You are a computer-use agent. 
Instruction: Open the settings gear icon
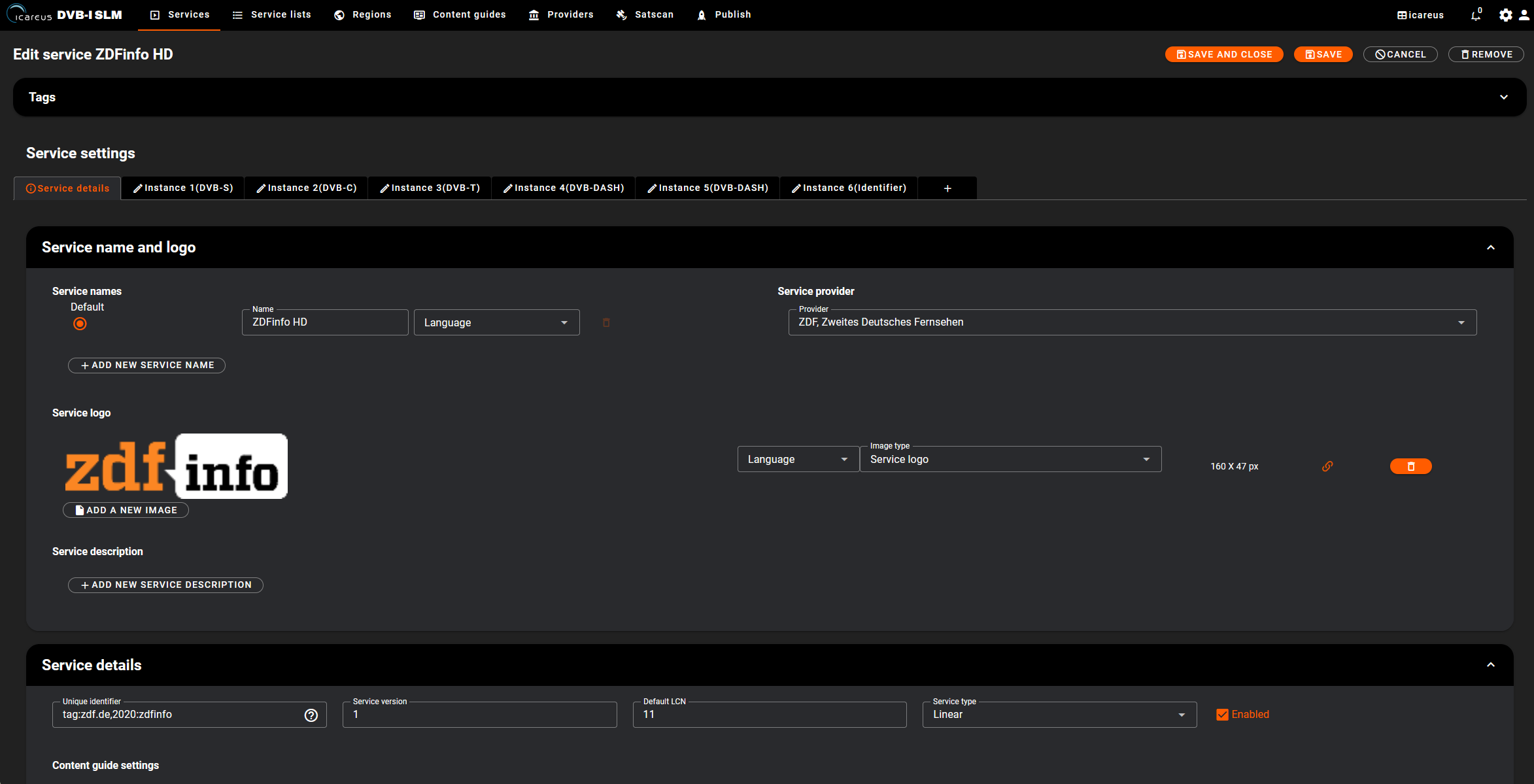tap(1505, 15)
